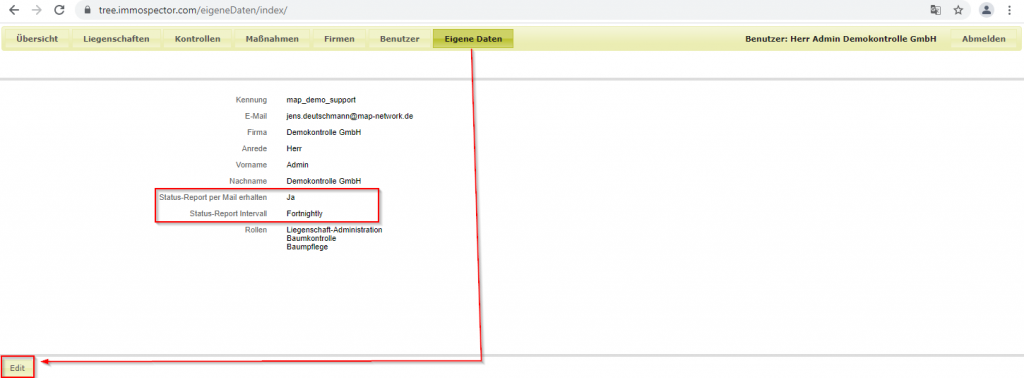Select the Kontrollen tab
The height and width of the screenshot is (378, 1024).
tap(197, 39)
